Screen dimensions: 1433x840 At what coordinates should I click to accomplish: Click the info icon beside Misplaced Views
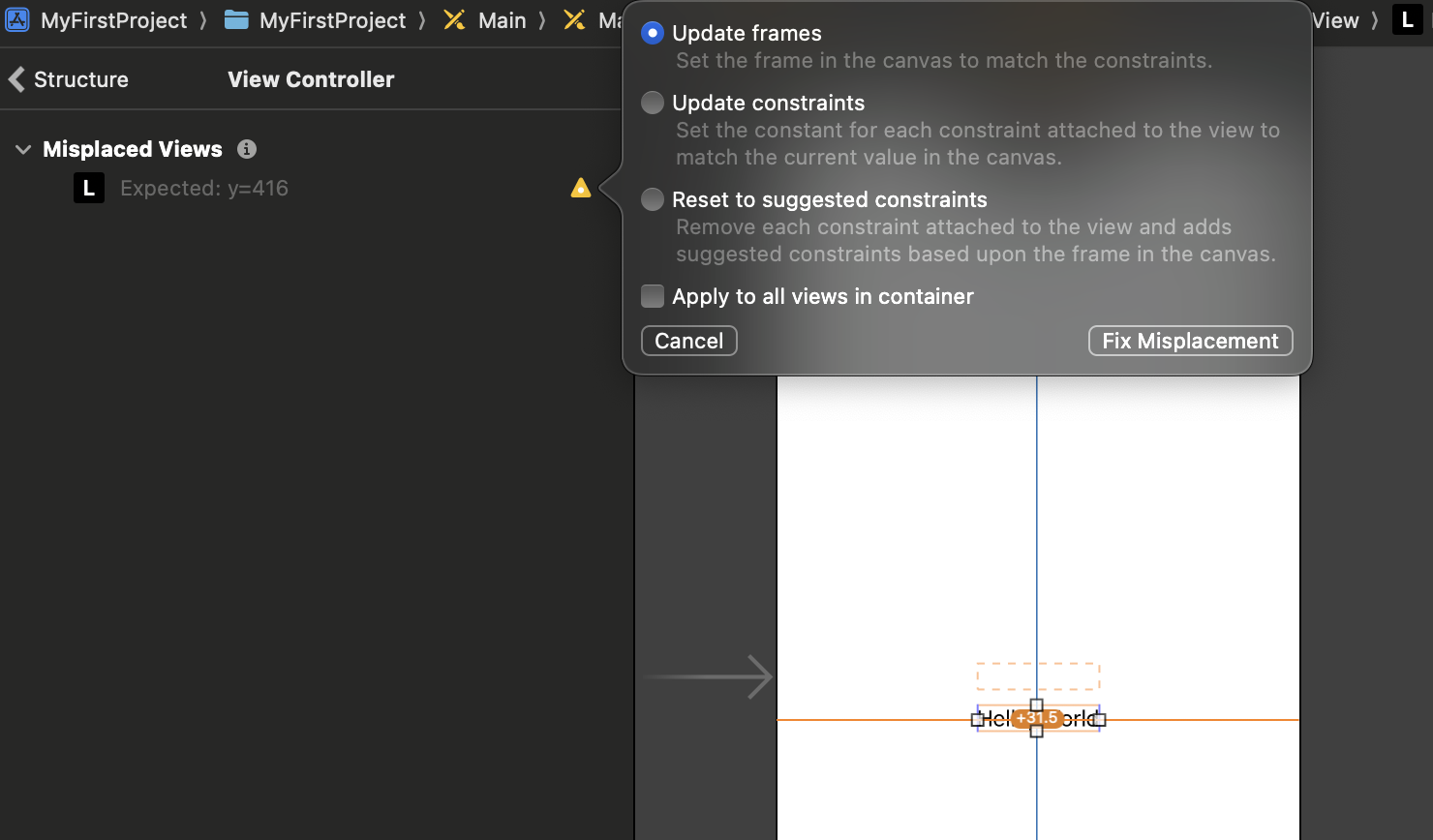tap(247, 149)
